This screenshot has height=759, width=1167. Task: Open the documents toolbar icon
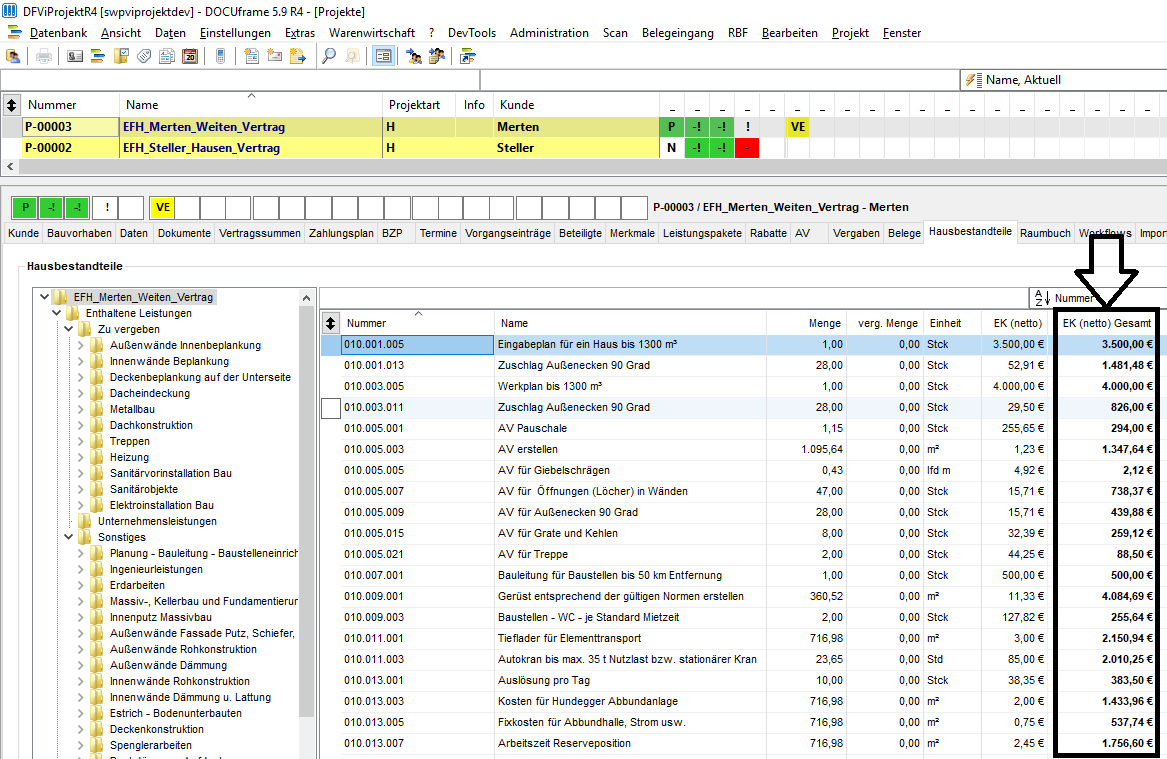point(167,57)
